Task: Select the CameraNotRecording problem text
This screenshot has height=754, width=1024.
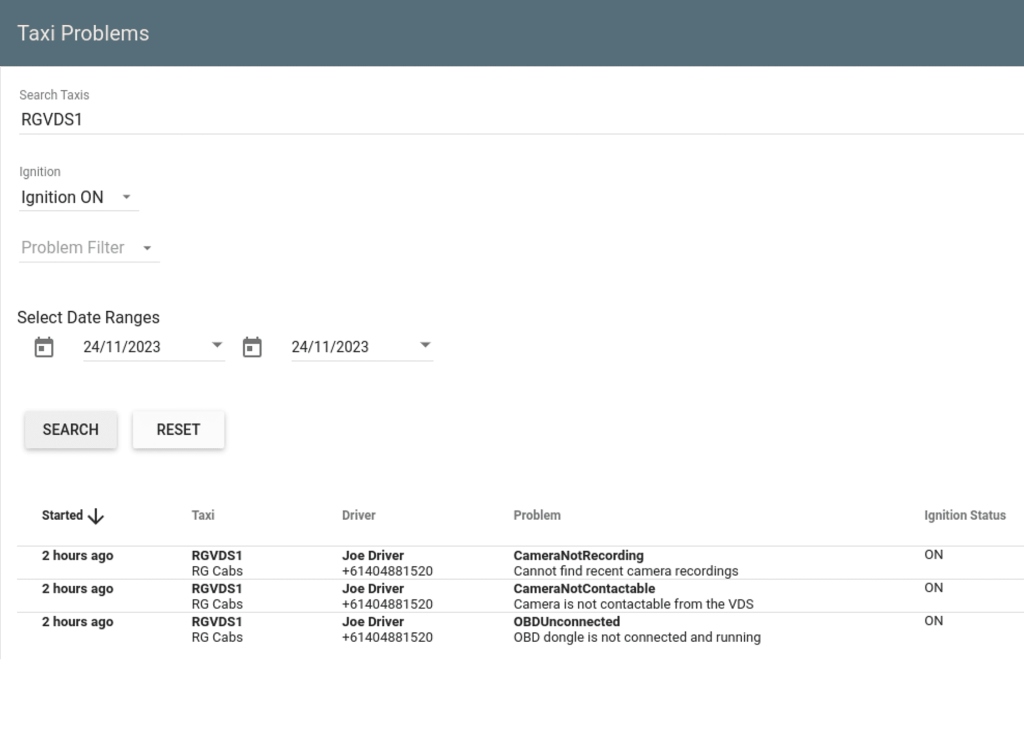Action: 579,556
